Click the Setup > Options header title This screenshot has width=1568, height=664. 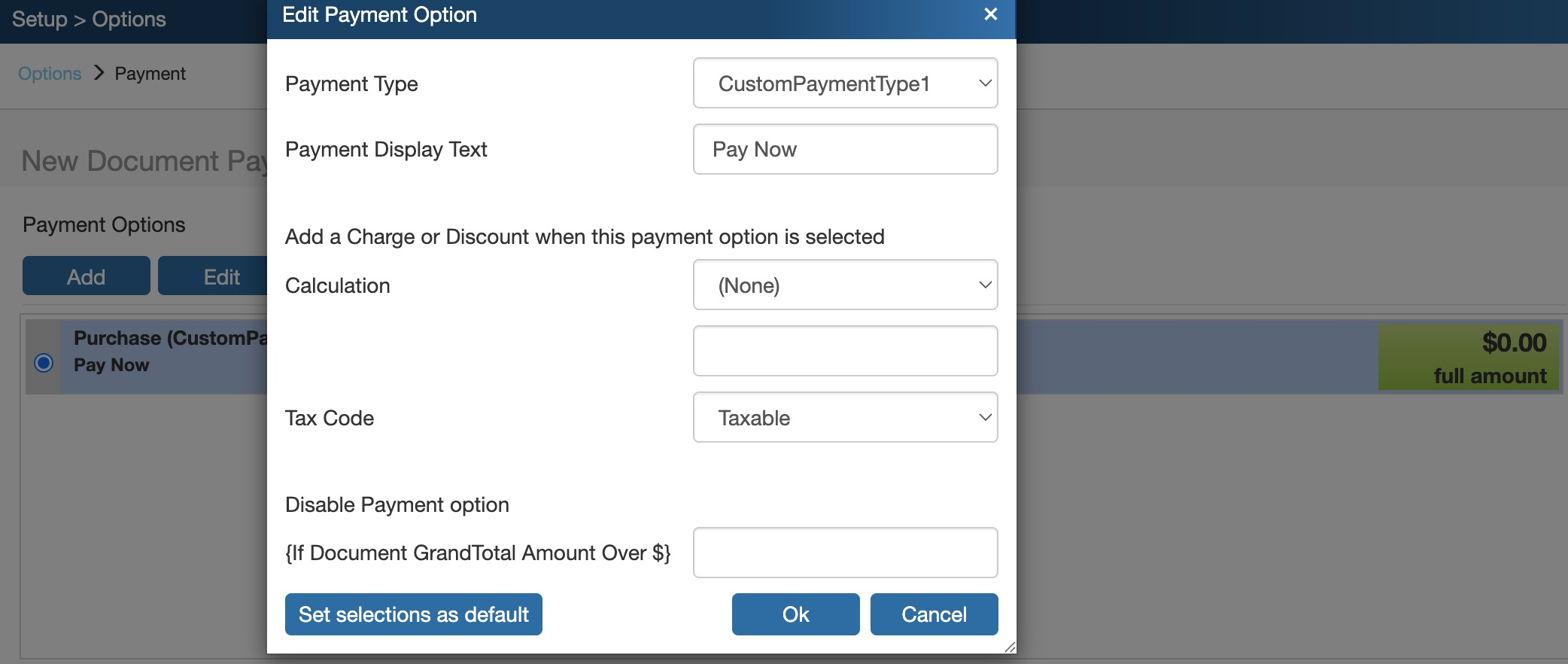tap(89, 20)
